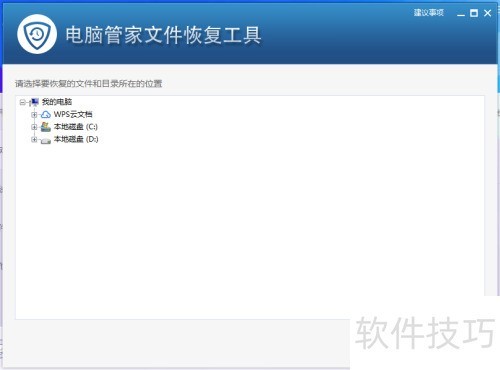Viewport: 500px width, 370px height.
Task: Click the 我的电脑 computer icon
Action: pyautogui.click(x=34, y=102)
